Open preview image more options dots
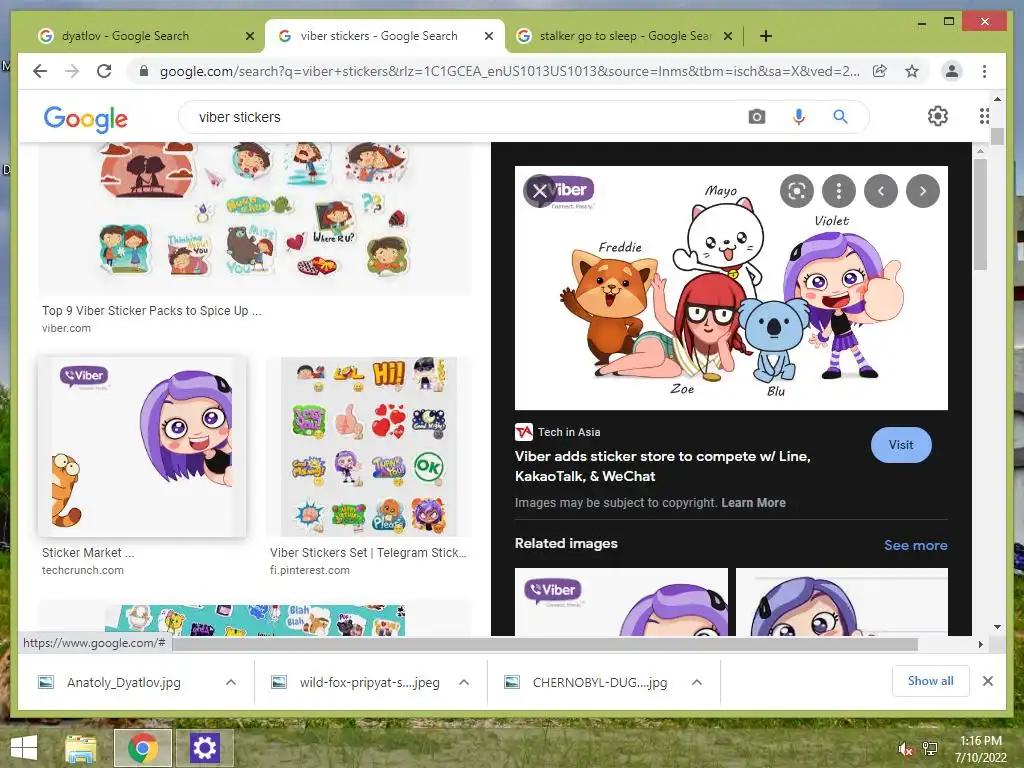The width and height of the screenshot is (1024, 768). click(x=839, y=191)
